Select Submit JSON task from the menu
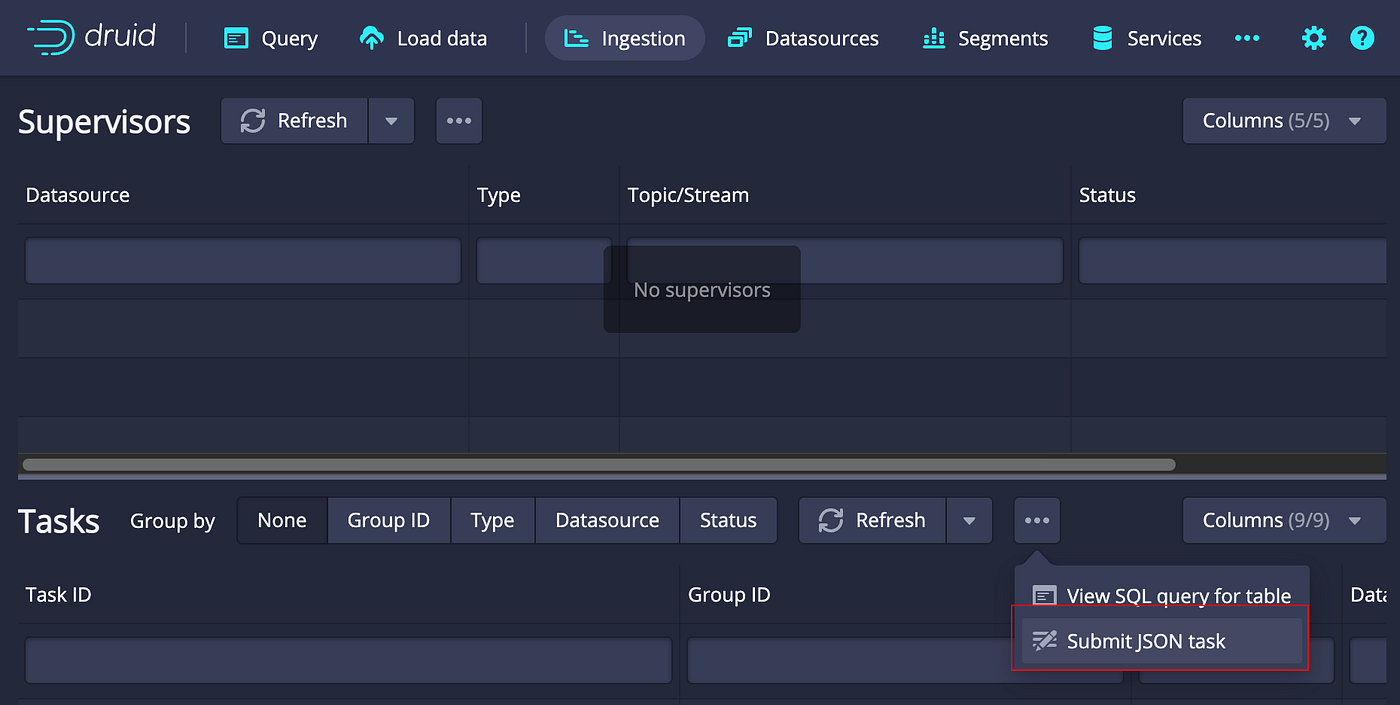This screenshot has width=1400, height=705. (x=1147, y=641)
